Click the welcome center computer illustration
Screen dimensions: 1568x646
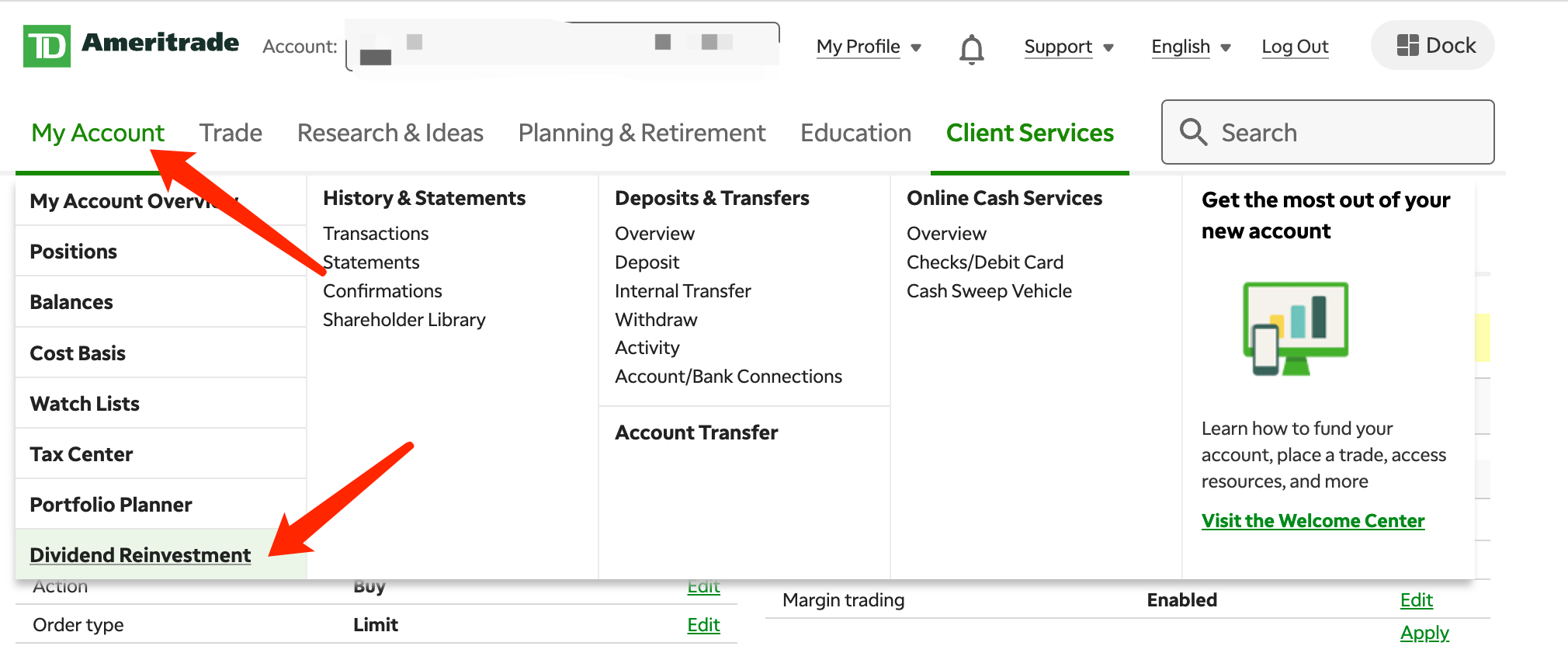[x=1296, y=328]
